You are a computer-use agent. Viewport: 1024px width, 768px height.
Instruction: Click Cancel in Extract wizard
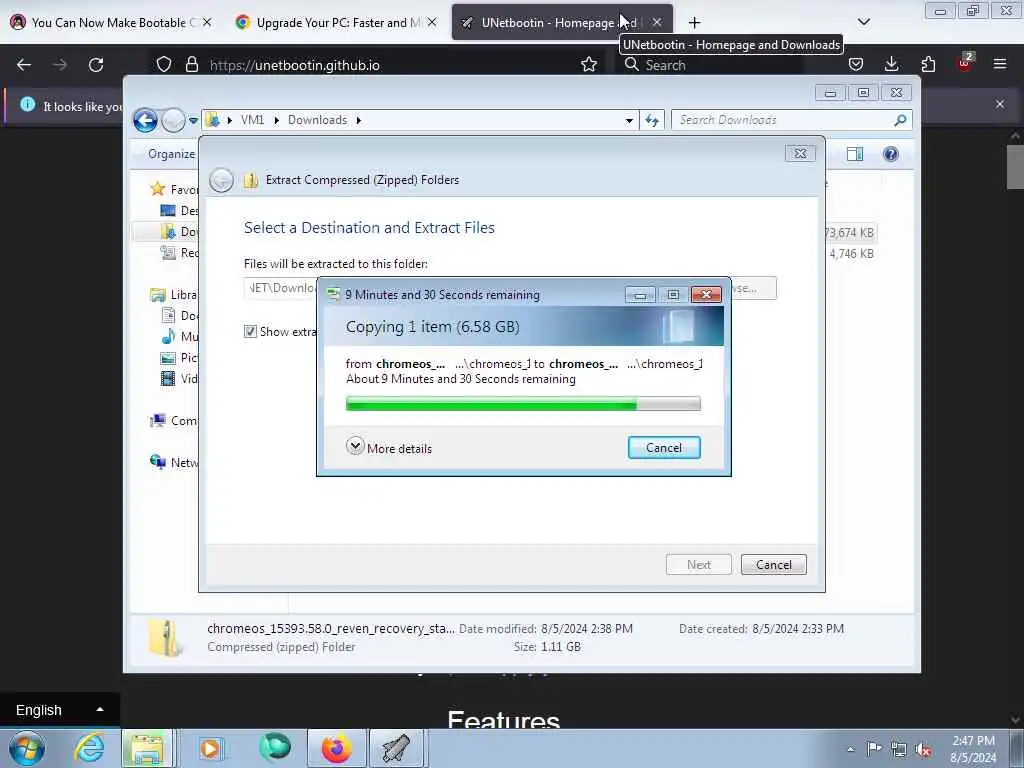(x=774, y=565)
